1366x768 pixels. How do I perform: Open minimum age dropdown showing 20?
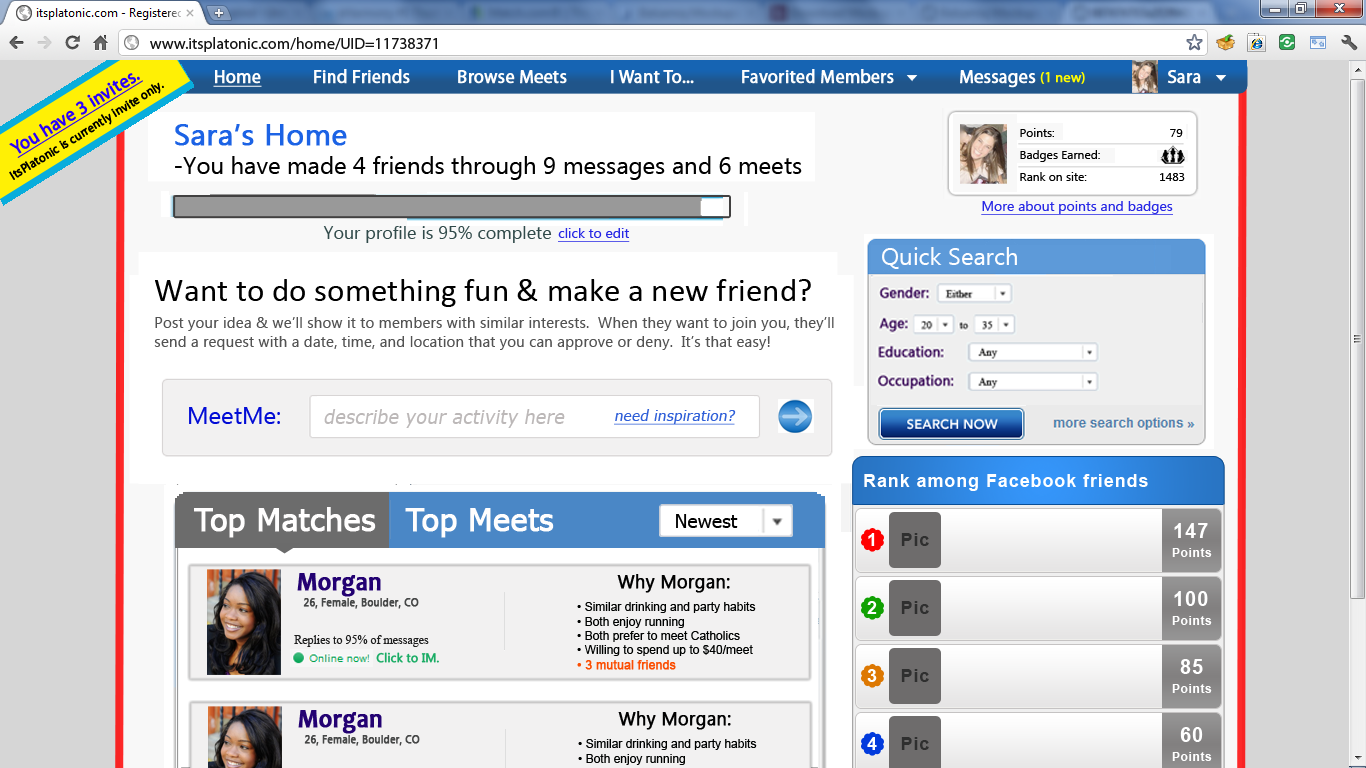(x=934, y=325)
